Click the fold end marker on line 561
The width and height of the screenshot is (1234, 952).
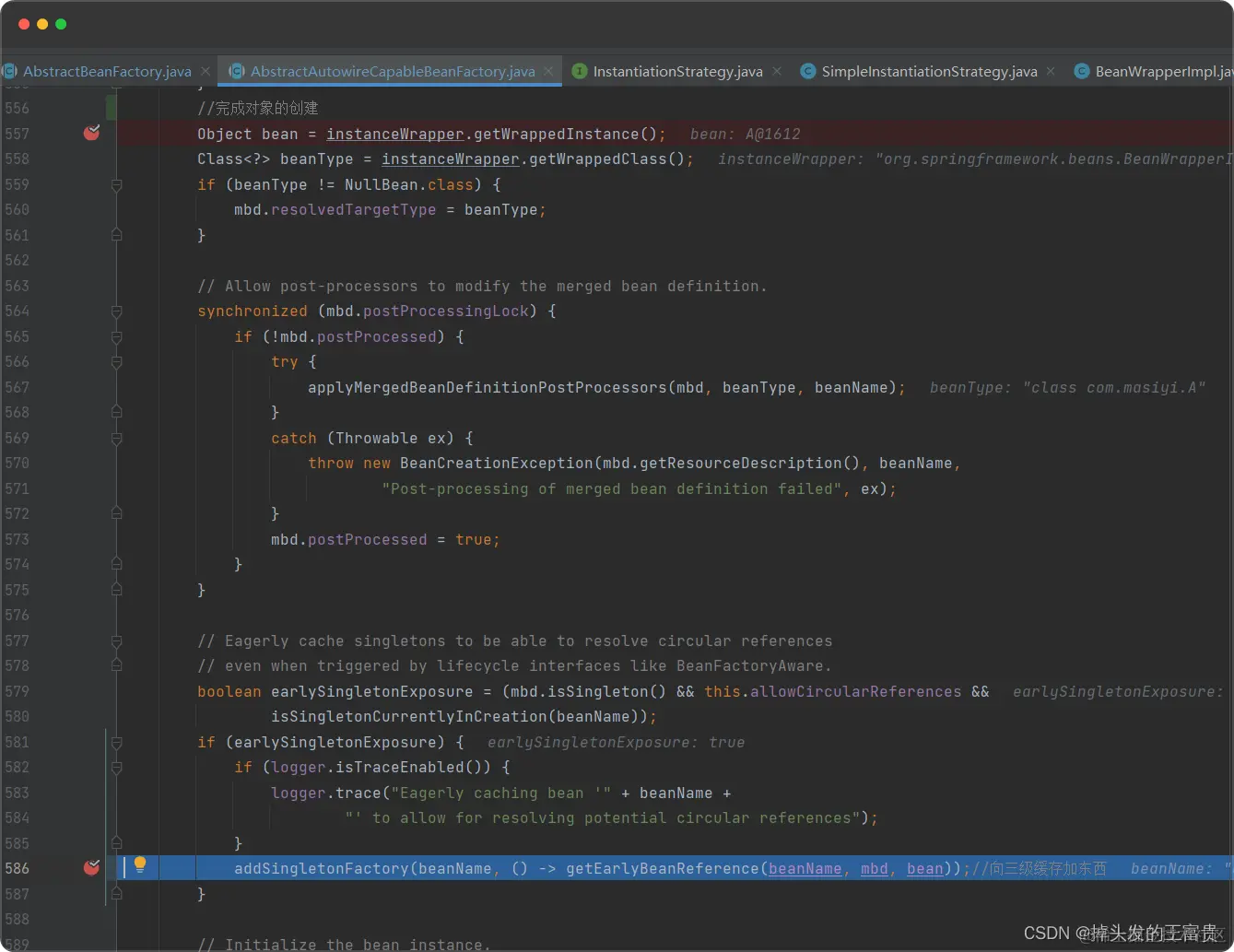pyautogui.click(x=116, y=235)
